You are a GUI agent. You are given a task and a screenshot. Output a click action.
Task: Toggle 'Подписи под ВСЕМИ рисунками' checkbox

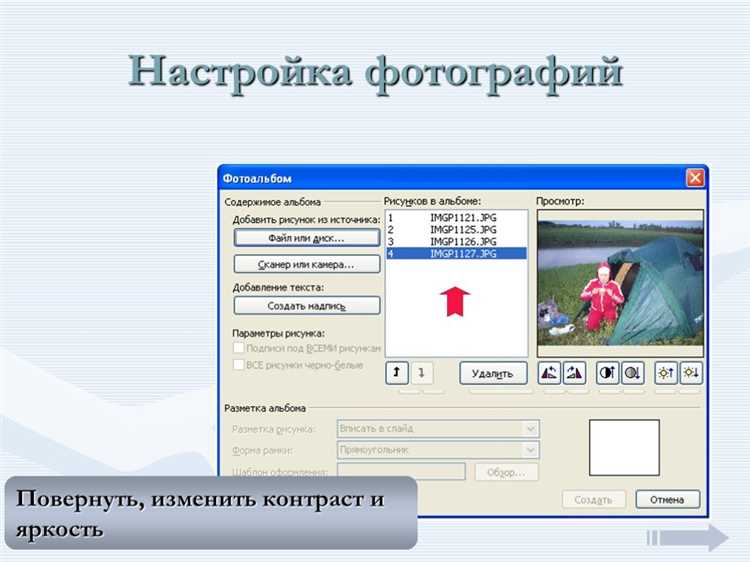[238, 348]
